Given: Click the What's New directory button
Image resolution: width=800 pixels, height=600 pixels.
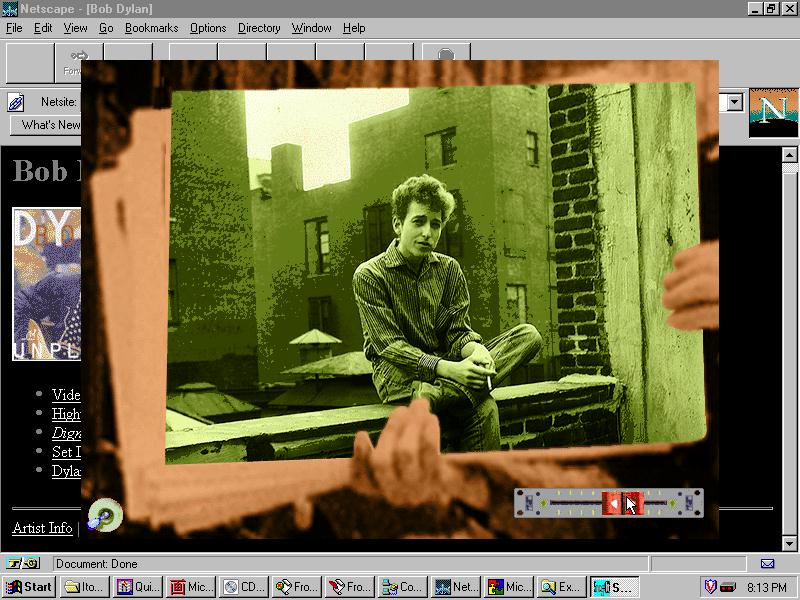Looking at the screenshot, I should click(46, 125).
